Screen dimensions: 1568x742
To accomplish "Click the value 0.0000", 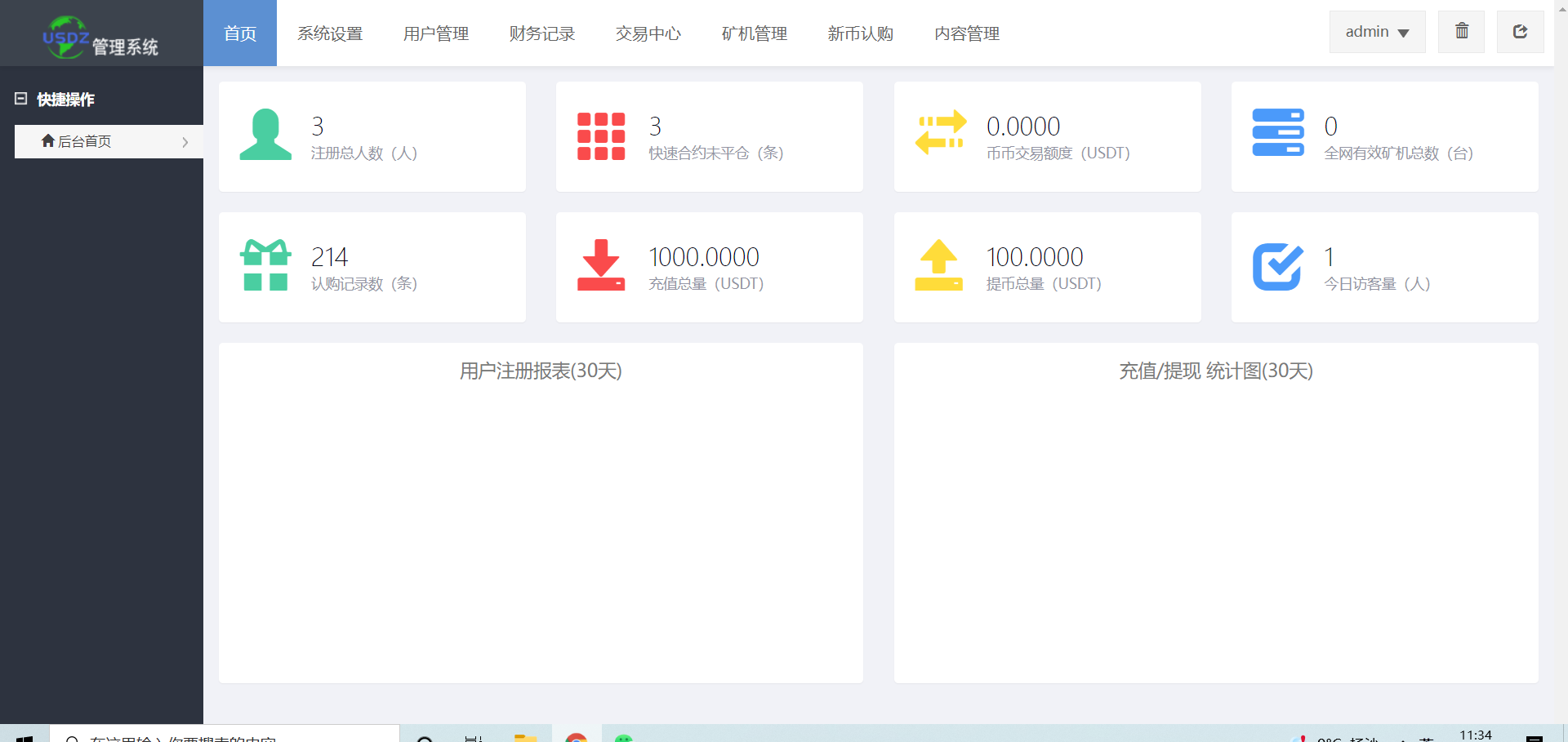I will click(1023, 127).
